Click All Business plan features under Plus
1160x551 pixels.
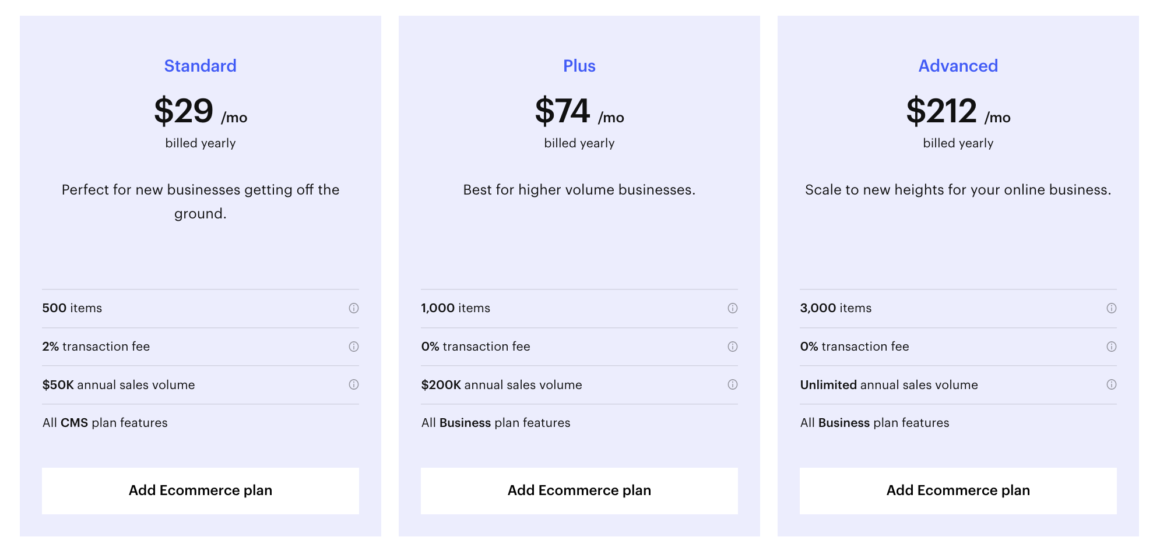tap(496, 423)
